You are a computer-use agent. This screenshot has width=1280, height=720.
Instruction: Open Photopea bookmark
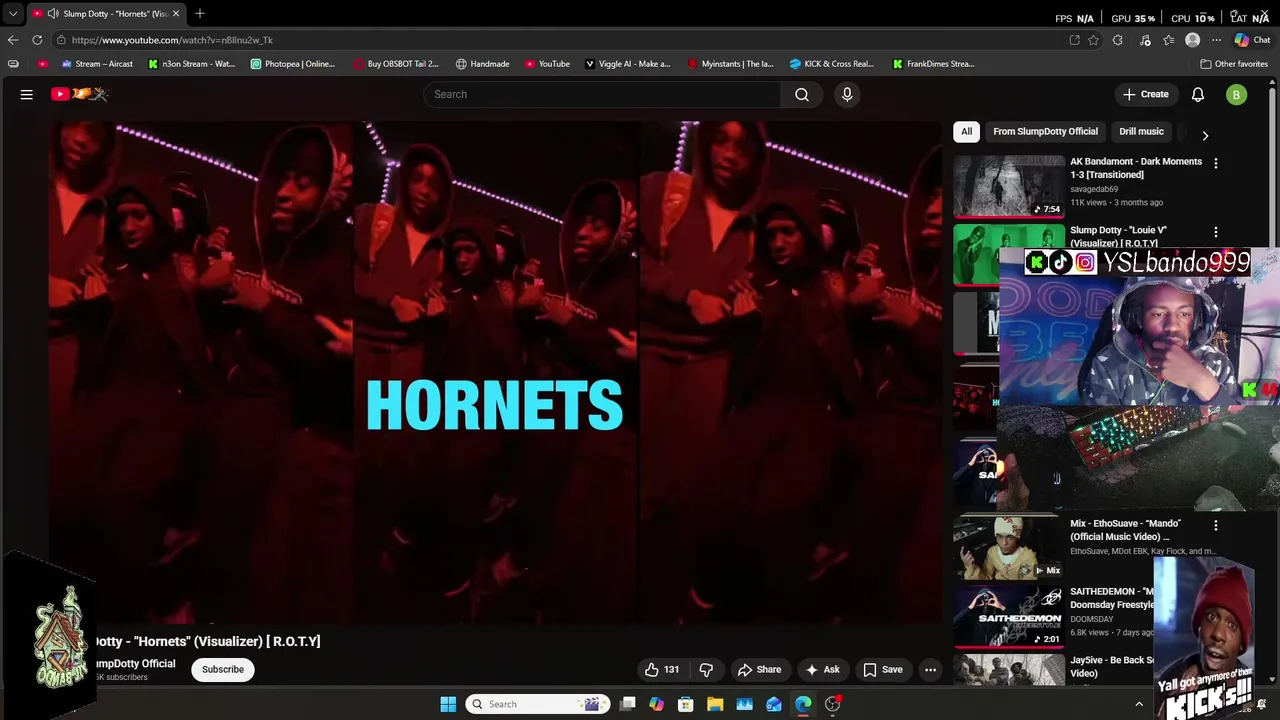click(293, 64)
